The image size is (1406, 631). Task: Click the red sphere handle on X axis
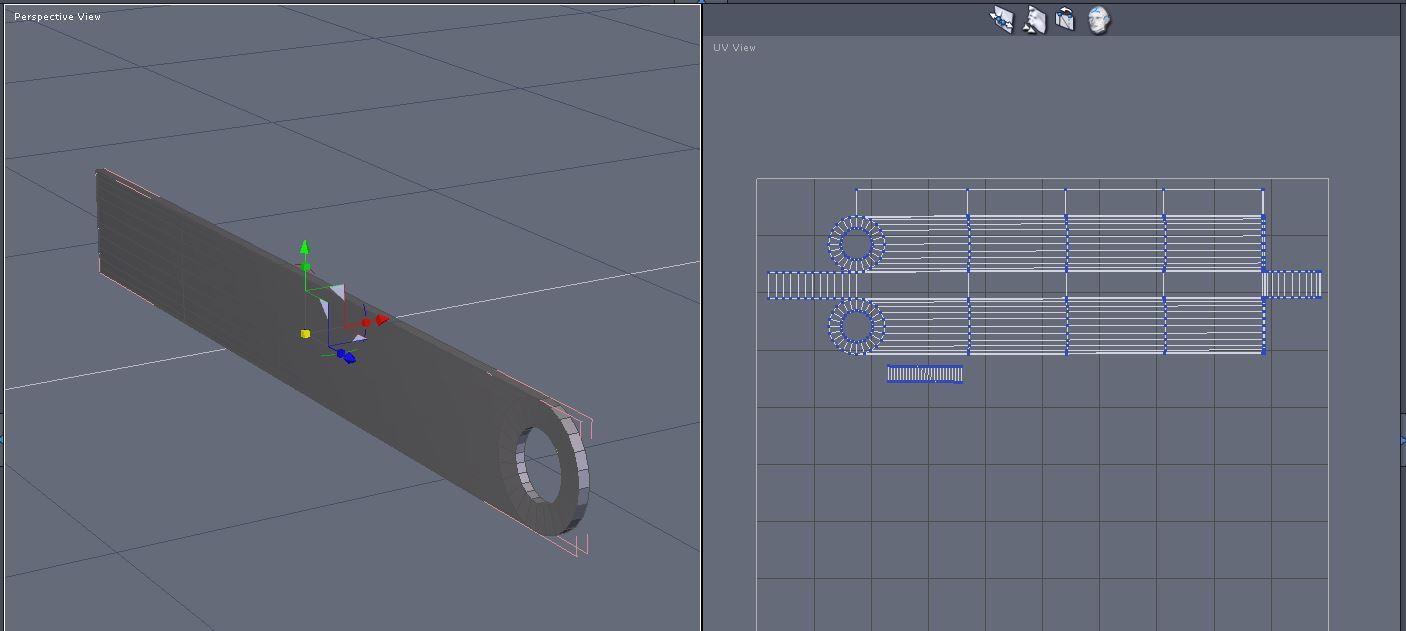[366, 322]
